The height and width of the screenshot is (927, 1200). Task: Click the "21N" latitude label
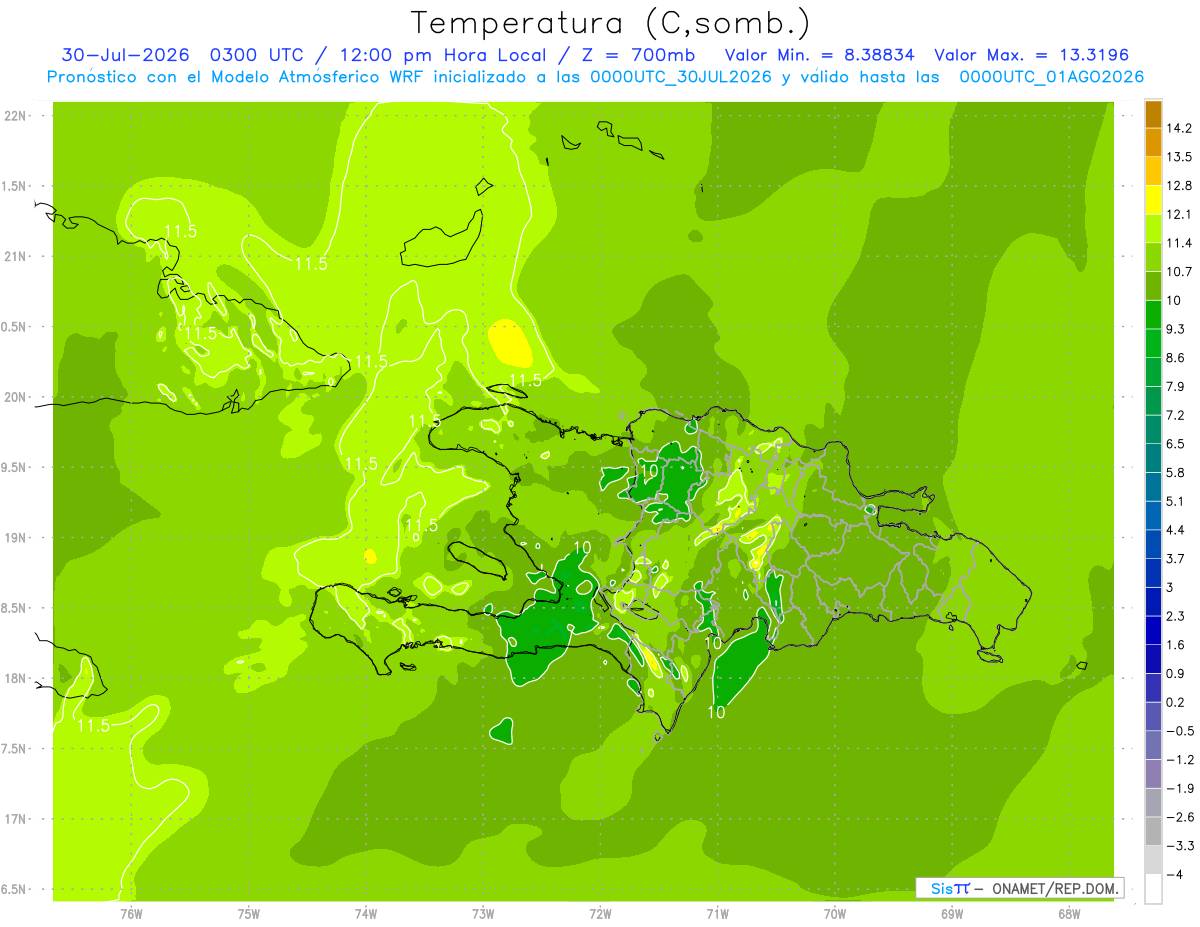click(x=15, y=256)
